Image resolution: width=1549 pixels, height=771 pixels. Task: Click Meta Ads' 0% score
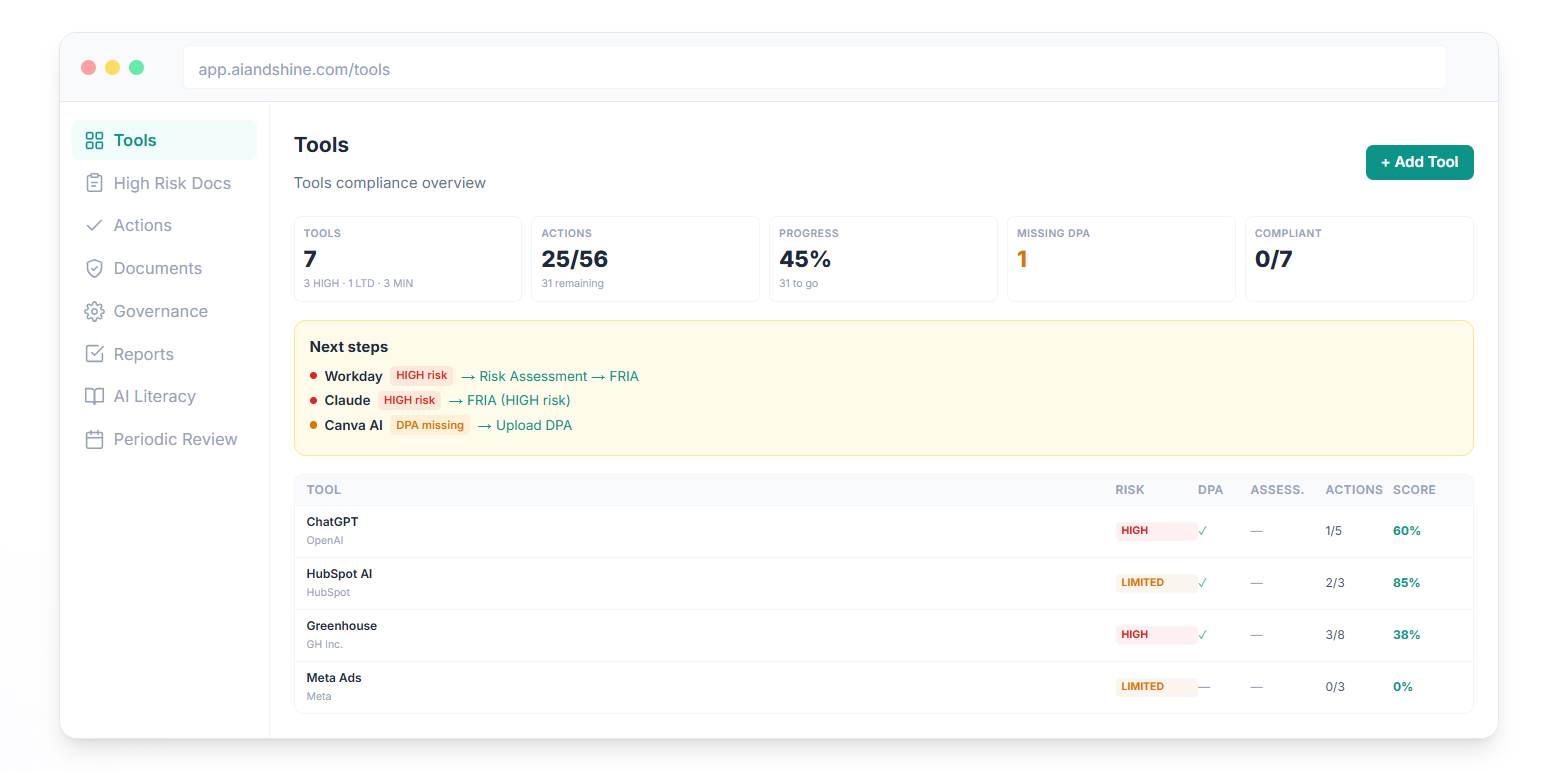pyautogui.click(x=1402, y=687)
